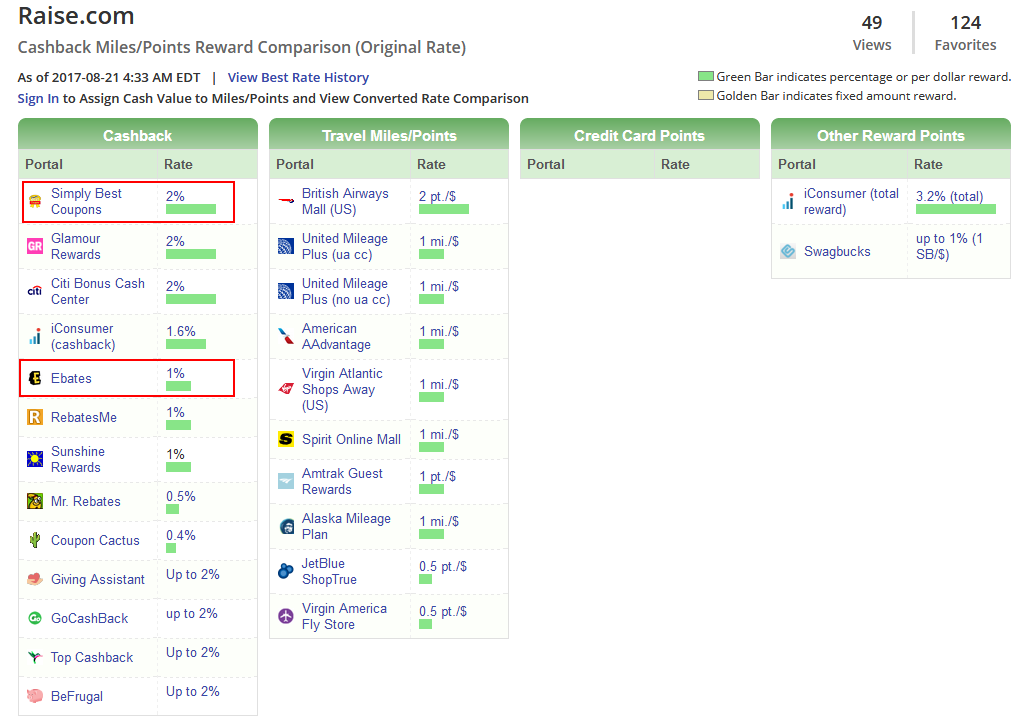Click the 1.6% rate for iConsumer cashback
This screenshot has width=1026, height=720.
click(x=181, y=331)
